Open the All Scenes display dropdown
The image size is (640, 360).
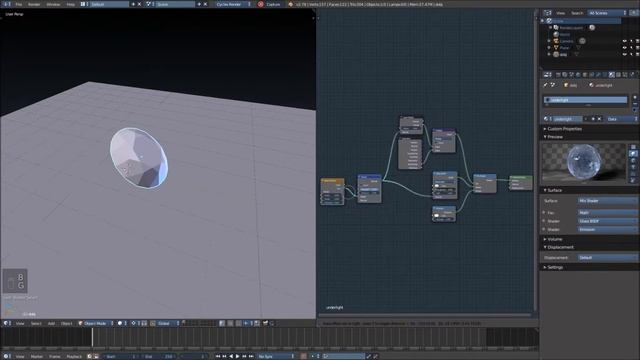coord(607,13)
